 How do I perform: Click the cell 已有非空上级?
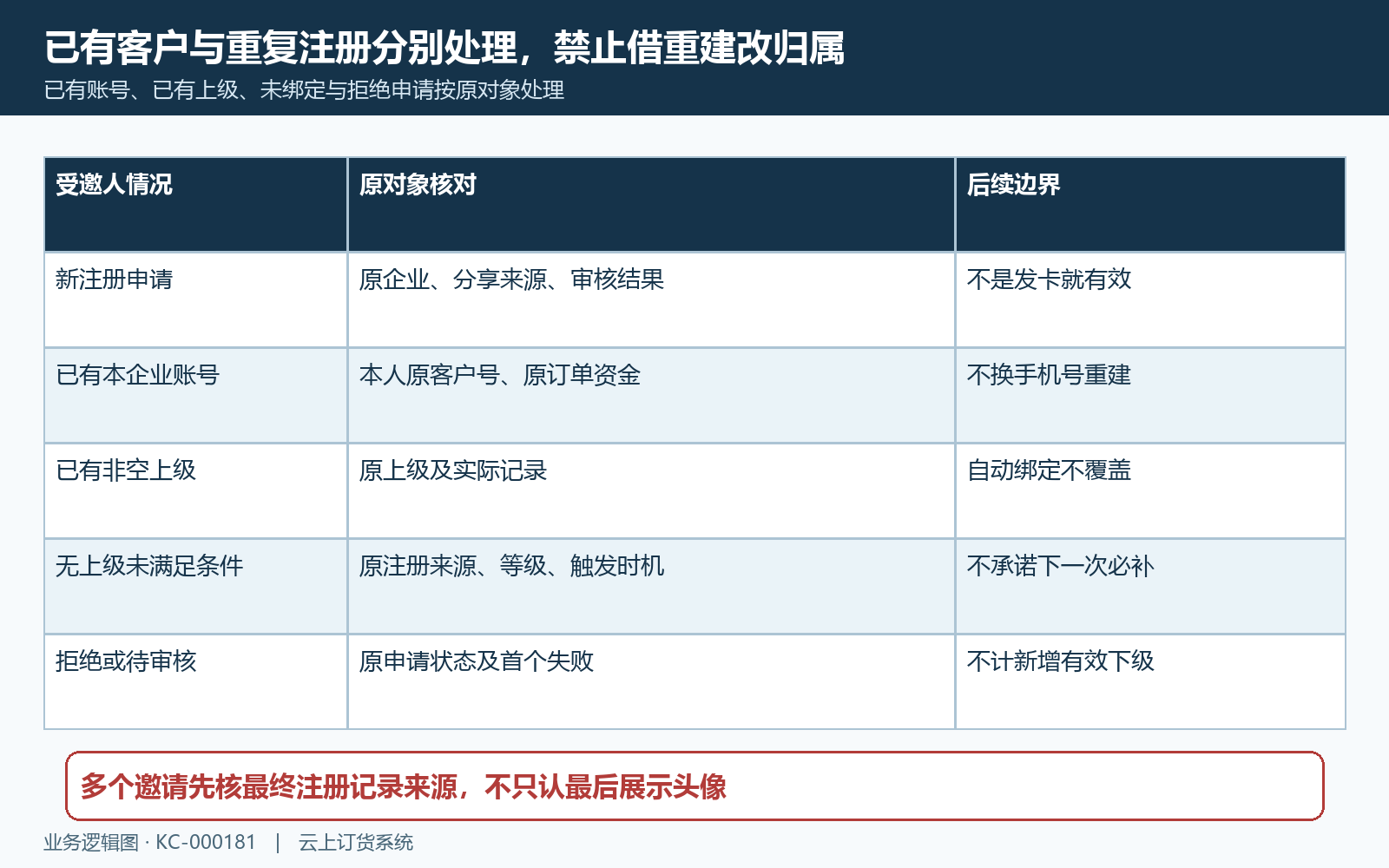(195, 491)
